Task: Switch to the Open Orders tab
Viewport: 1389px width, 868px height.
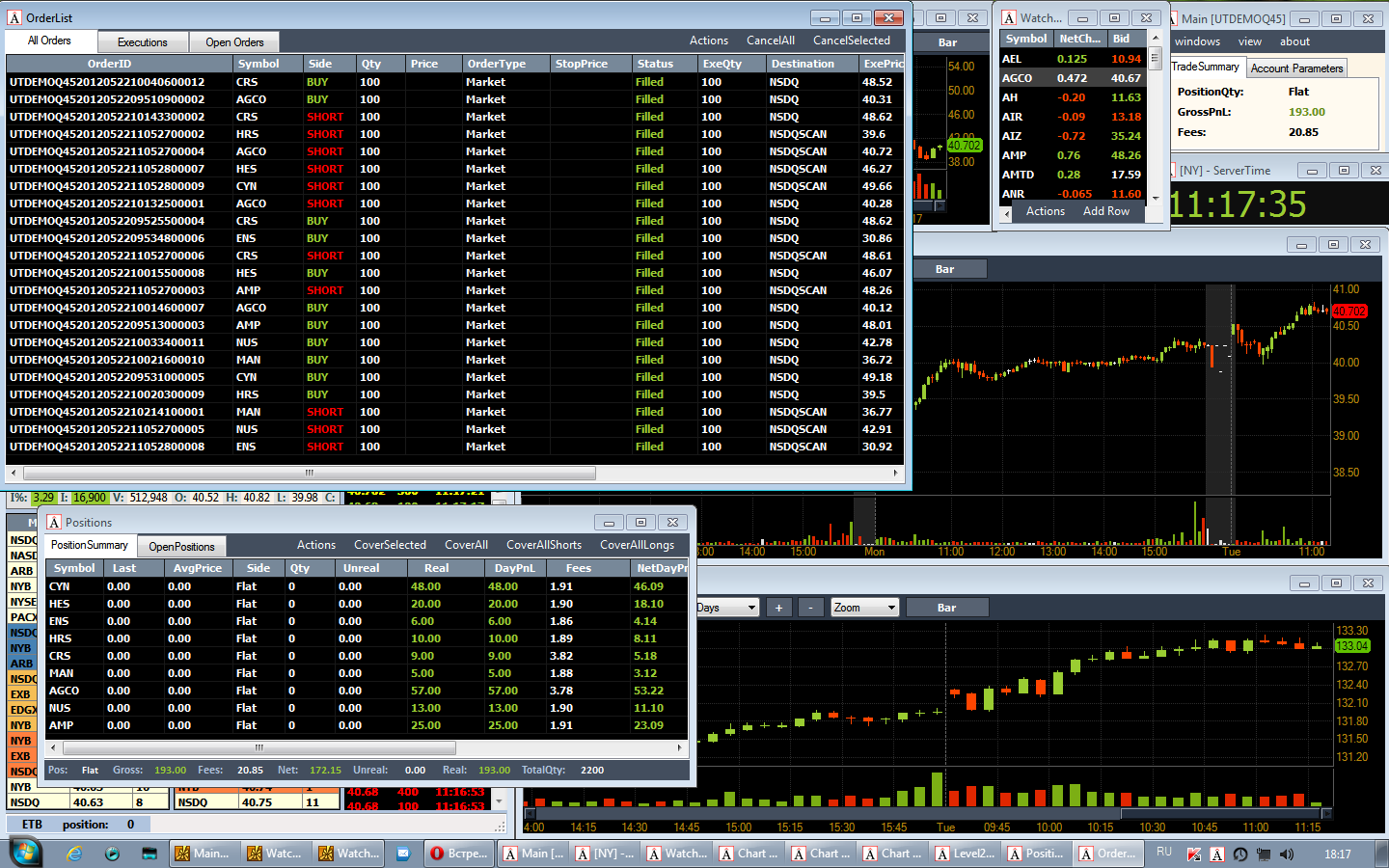Action: tap(234, 41)
